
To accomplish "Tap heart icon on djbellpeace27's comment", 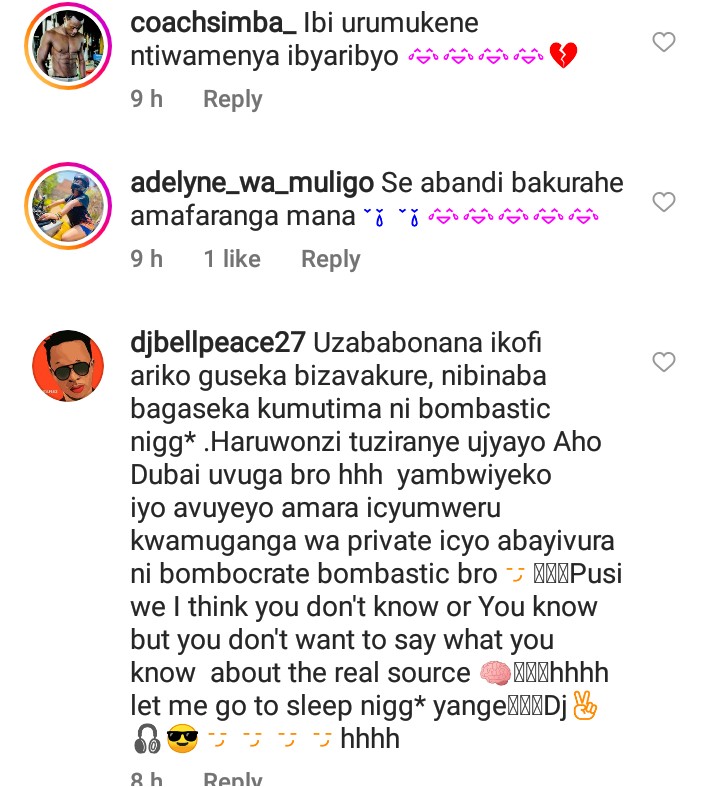I will pos(663,361).
